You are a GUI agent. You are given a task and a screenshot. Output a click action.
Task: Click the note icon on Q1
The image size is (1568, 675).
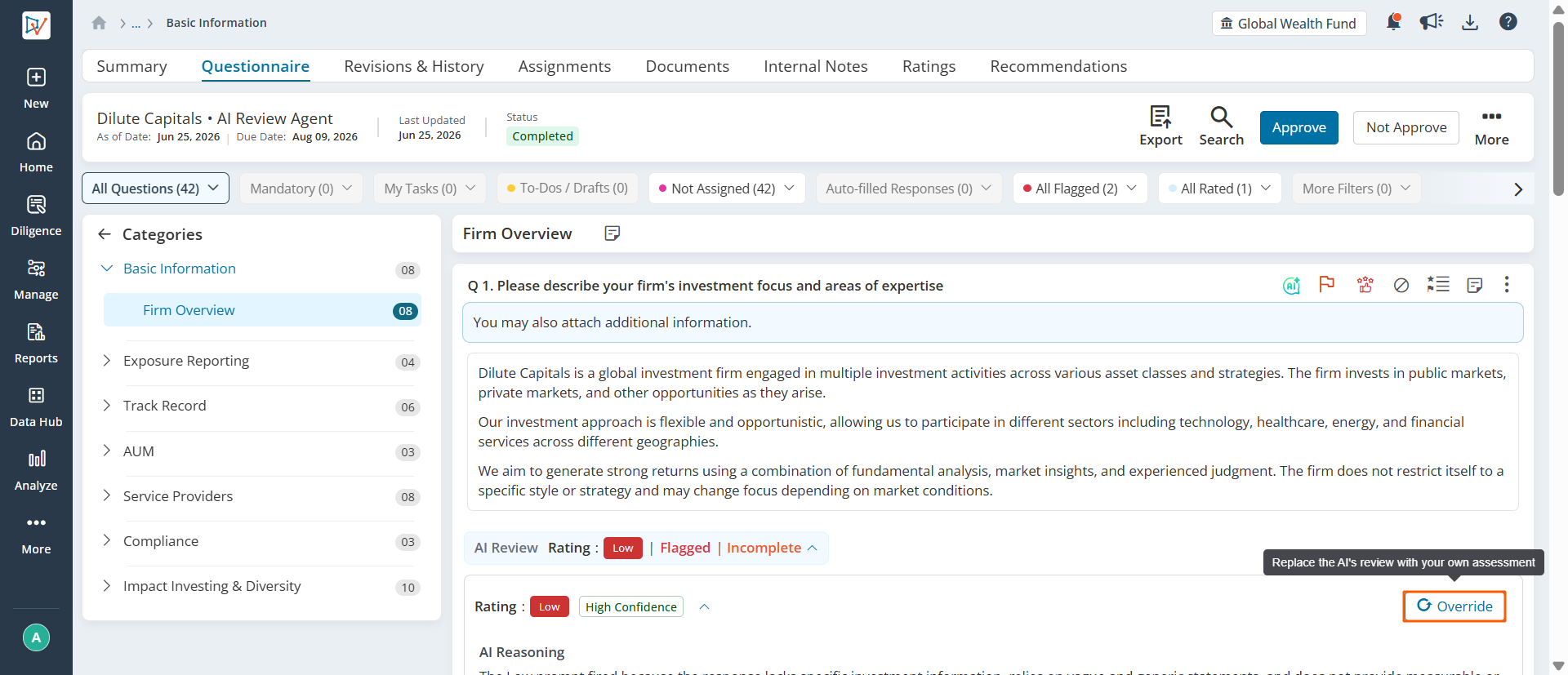1475,285
